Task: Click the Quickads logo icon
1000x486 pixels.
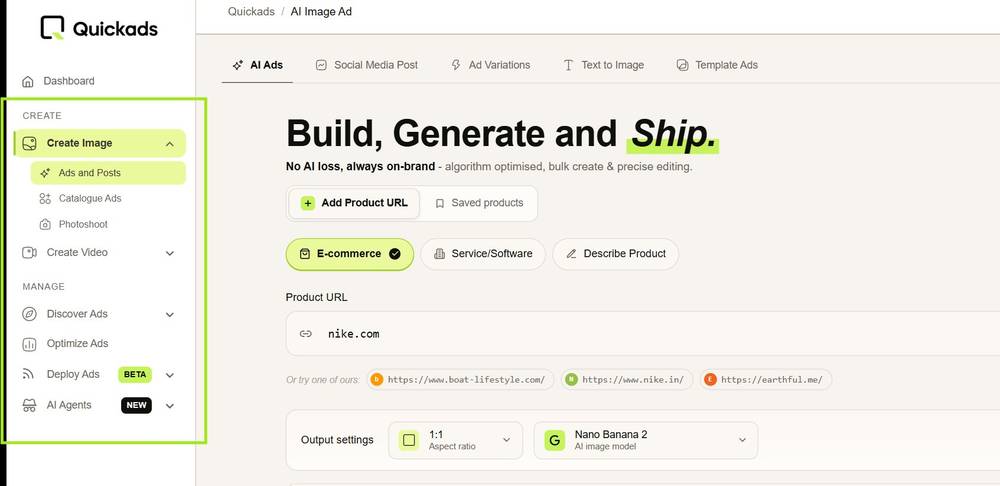Action: pos(52,28)
